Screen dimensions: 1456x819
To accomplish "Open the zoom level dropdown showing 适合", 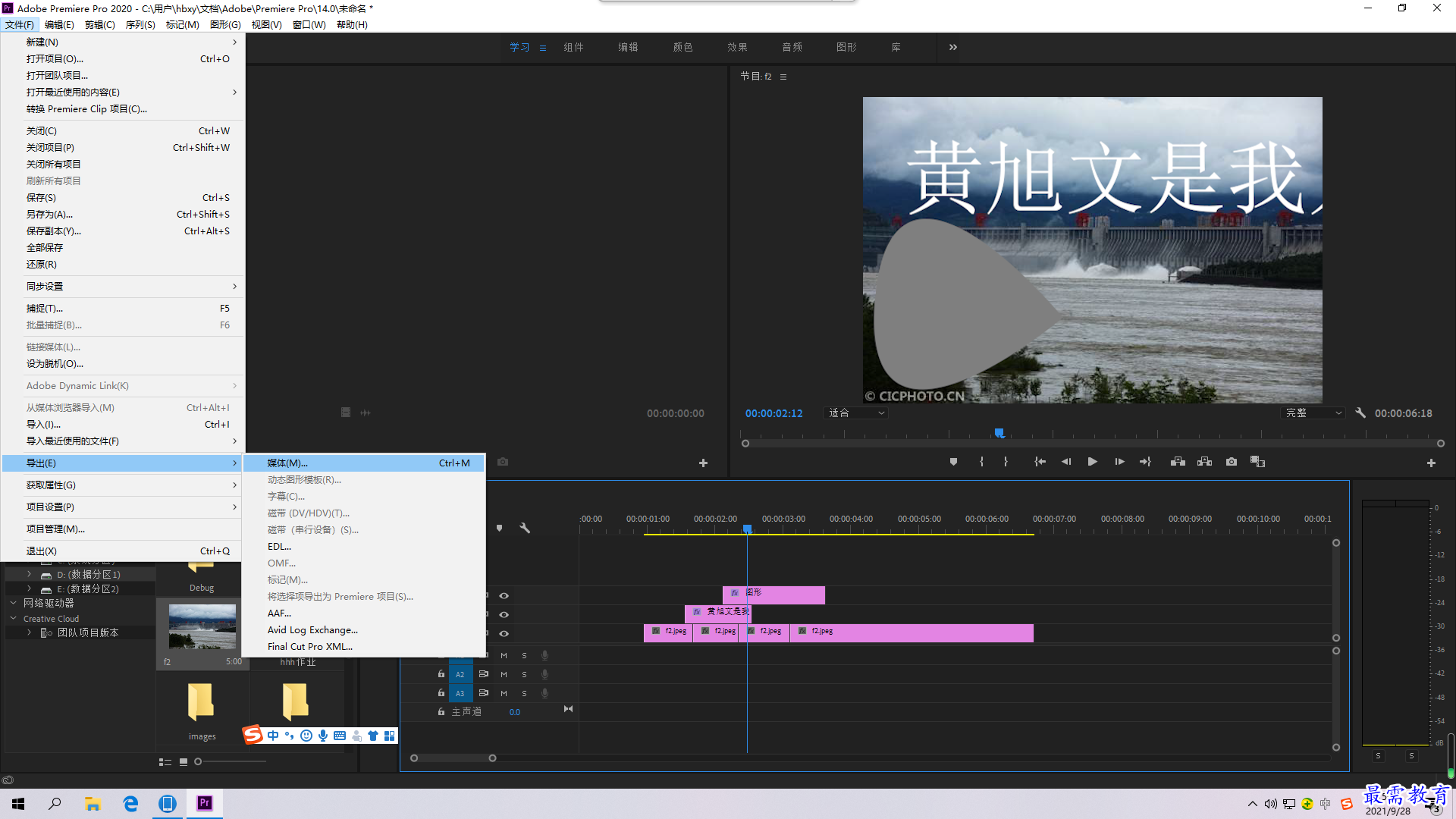I will [x=856, y=413].
